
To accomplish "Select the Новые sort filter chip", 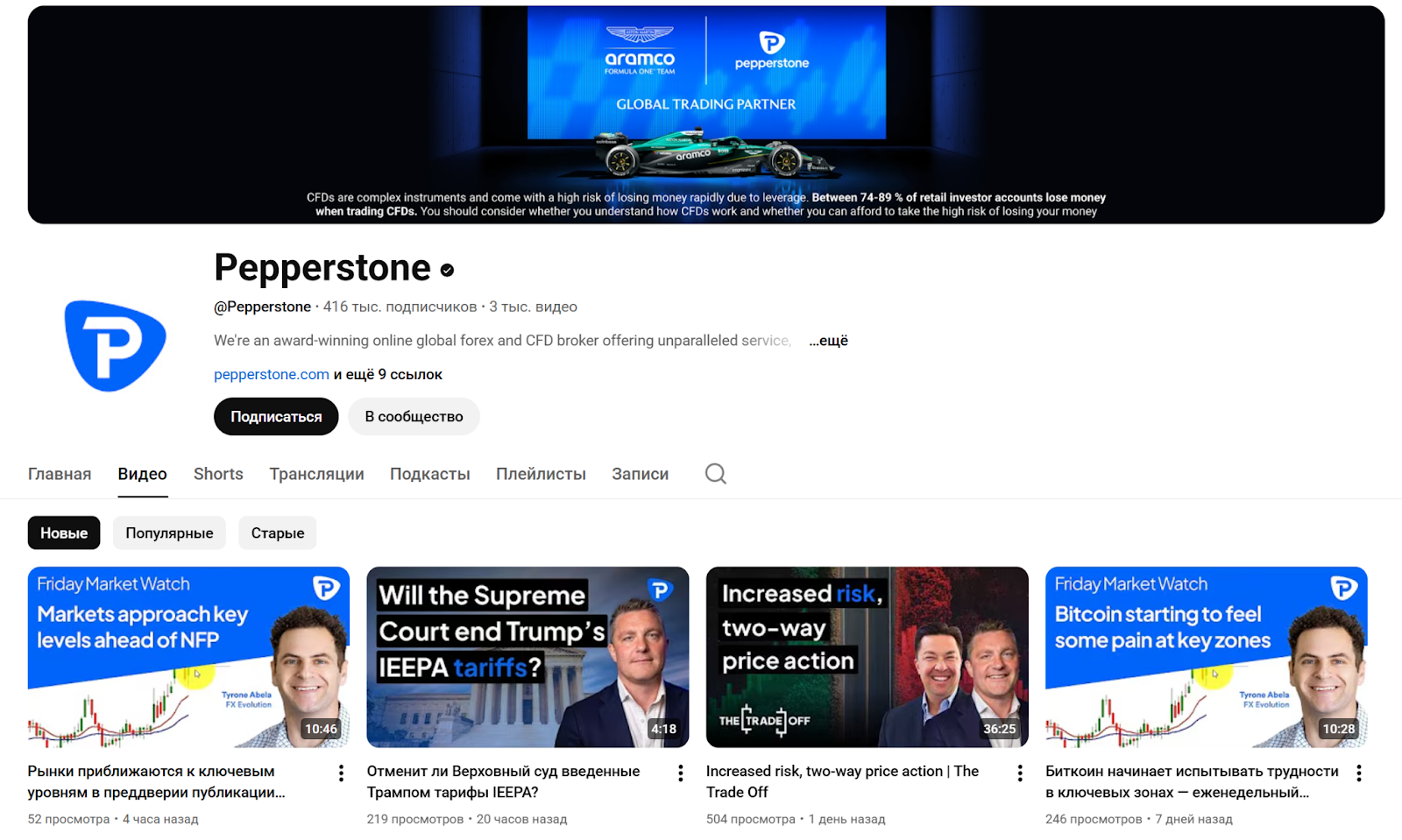I will 64,533.
